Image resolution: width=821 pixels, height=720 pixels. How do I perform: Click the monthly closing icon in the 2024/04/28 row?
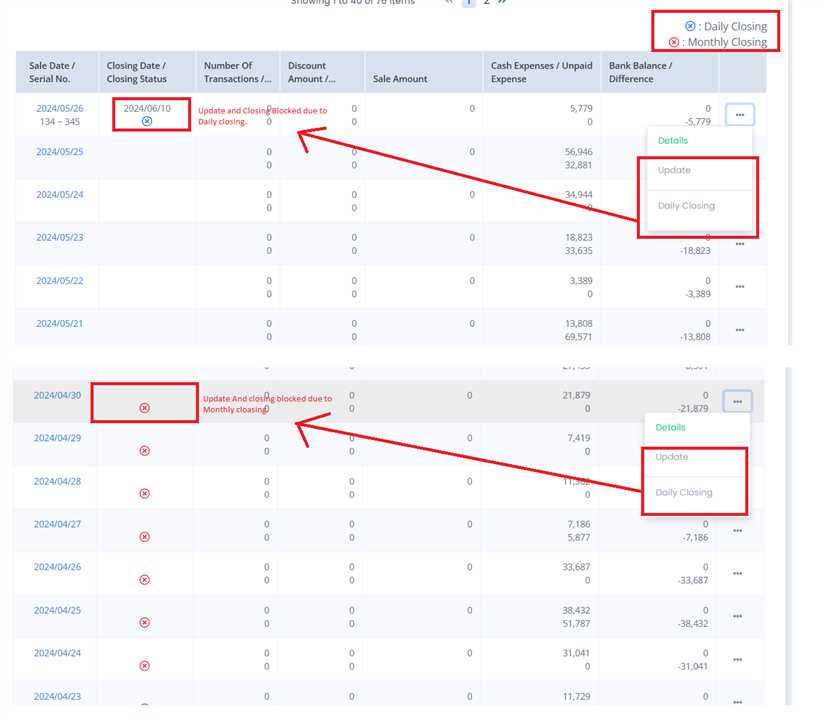[144, 493]
